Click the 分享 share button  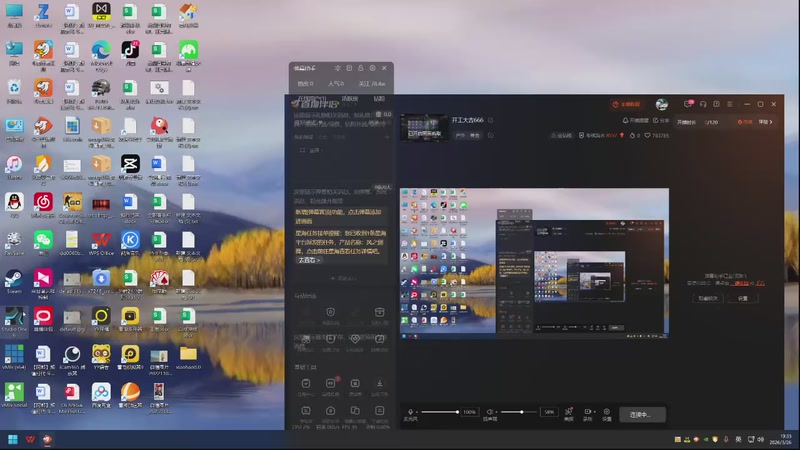point(661,120)
